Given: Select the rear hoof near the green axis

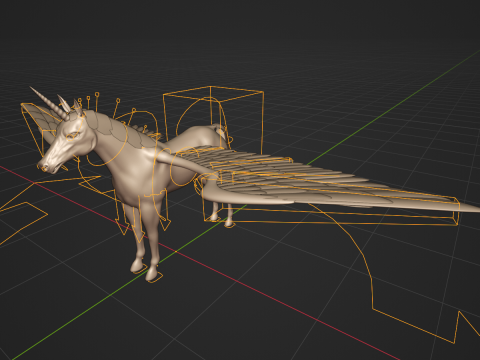Looking at the screenshot, I should 229,223.
